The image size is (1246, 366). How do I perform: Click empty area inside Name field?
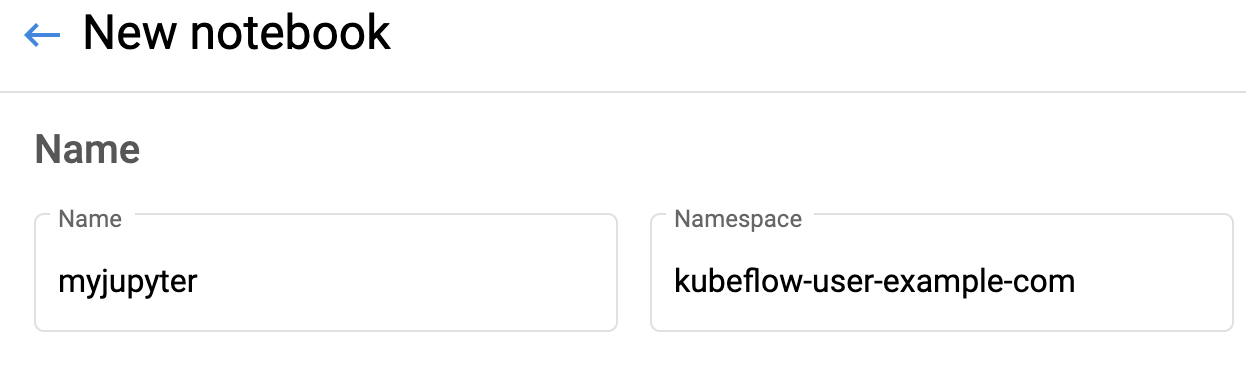420,282
